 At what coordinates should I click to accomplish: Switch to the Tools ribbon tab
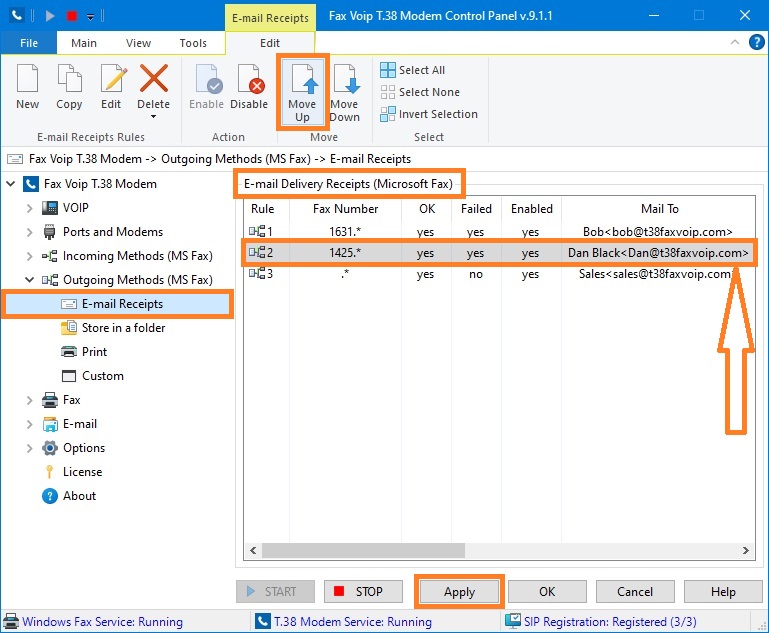tap(193, 43)
